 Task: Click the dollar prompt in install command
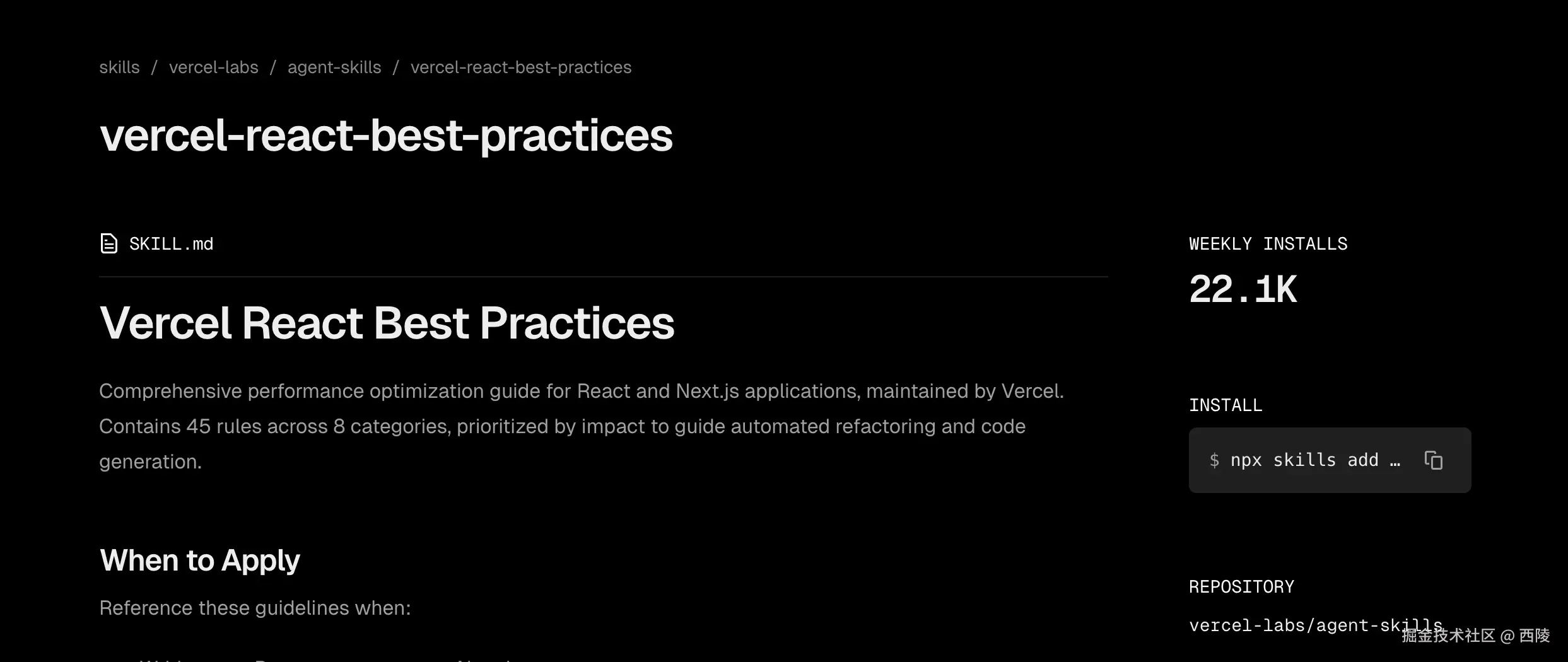(1214, 460)
